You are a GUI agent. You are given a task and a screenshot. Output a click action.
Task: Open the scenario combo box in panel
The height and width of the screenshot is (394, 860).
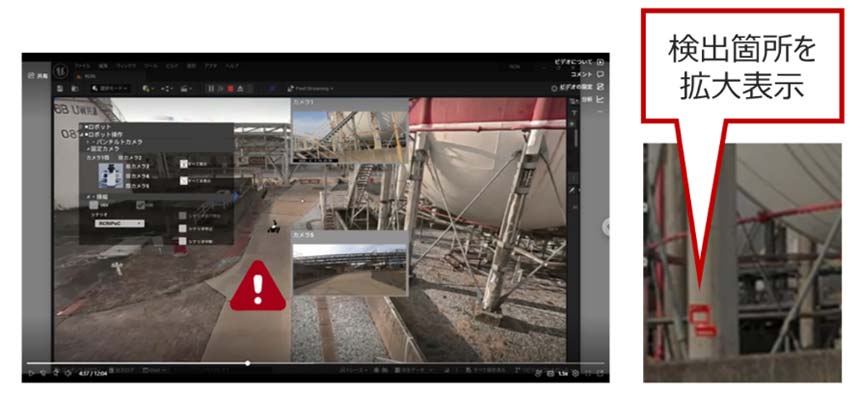pos(120,223)
